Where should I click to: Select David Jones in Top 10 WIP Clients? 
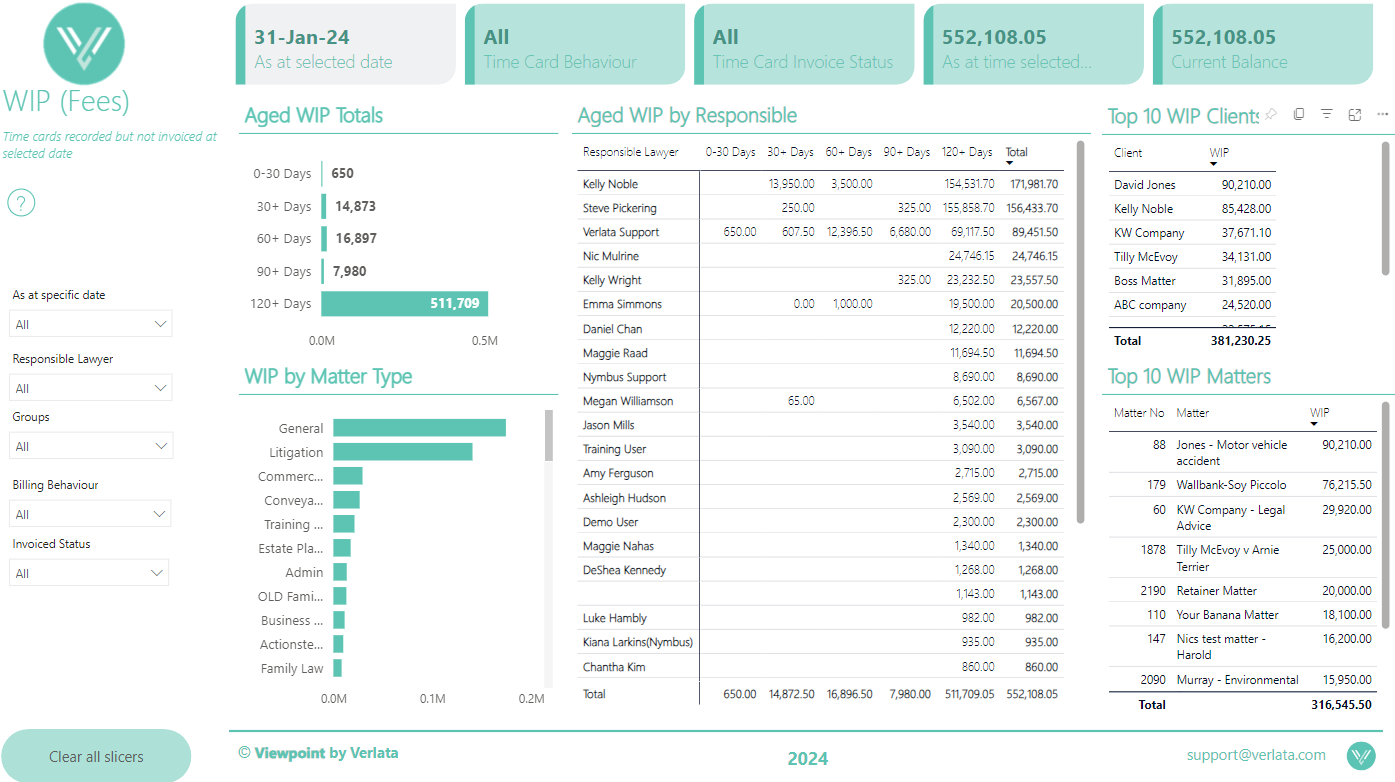tap(1193, 185)
